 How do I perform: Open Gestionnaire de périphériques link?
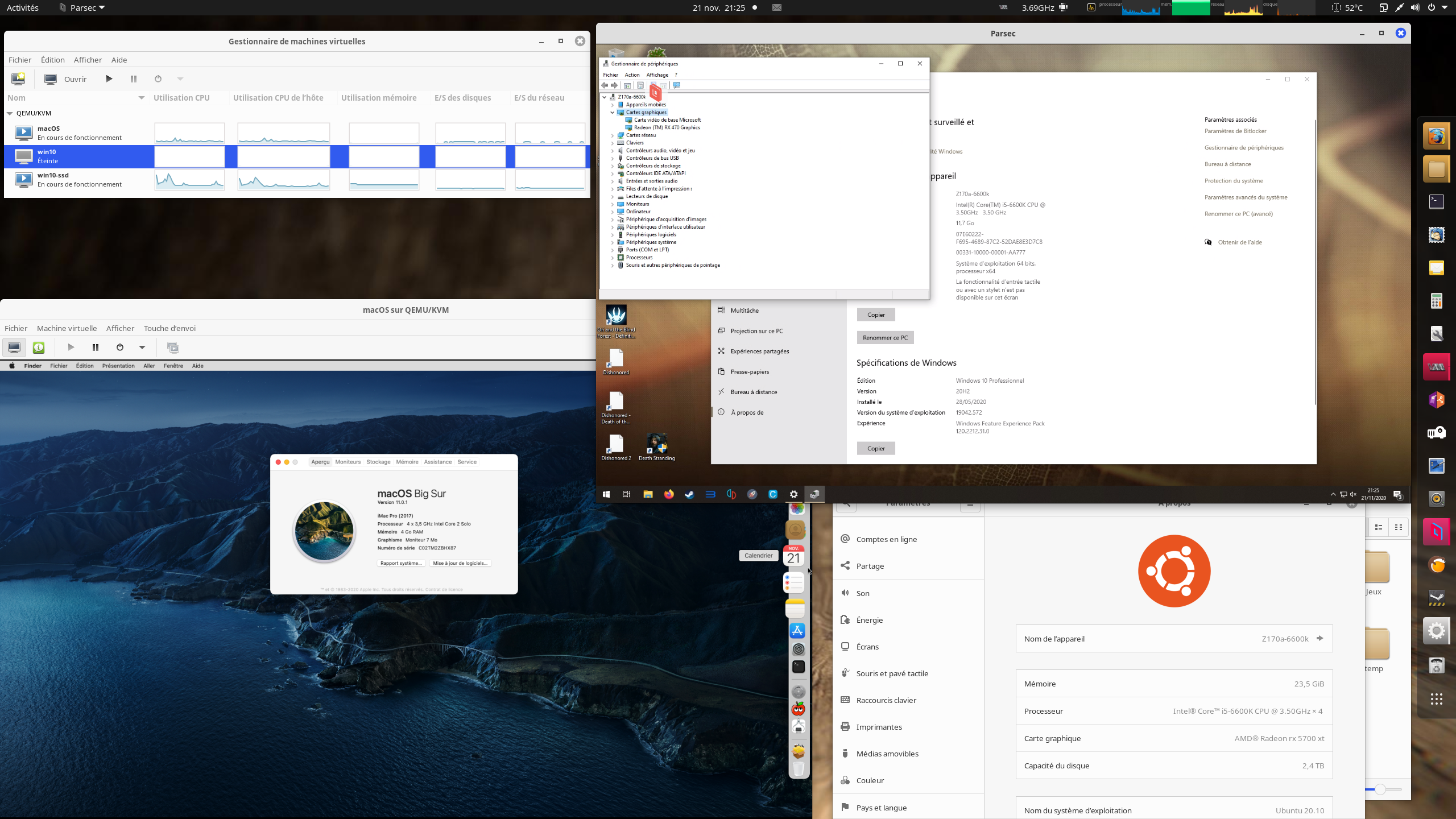(1243, 148)
